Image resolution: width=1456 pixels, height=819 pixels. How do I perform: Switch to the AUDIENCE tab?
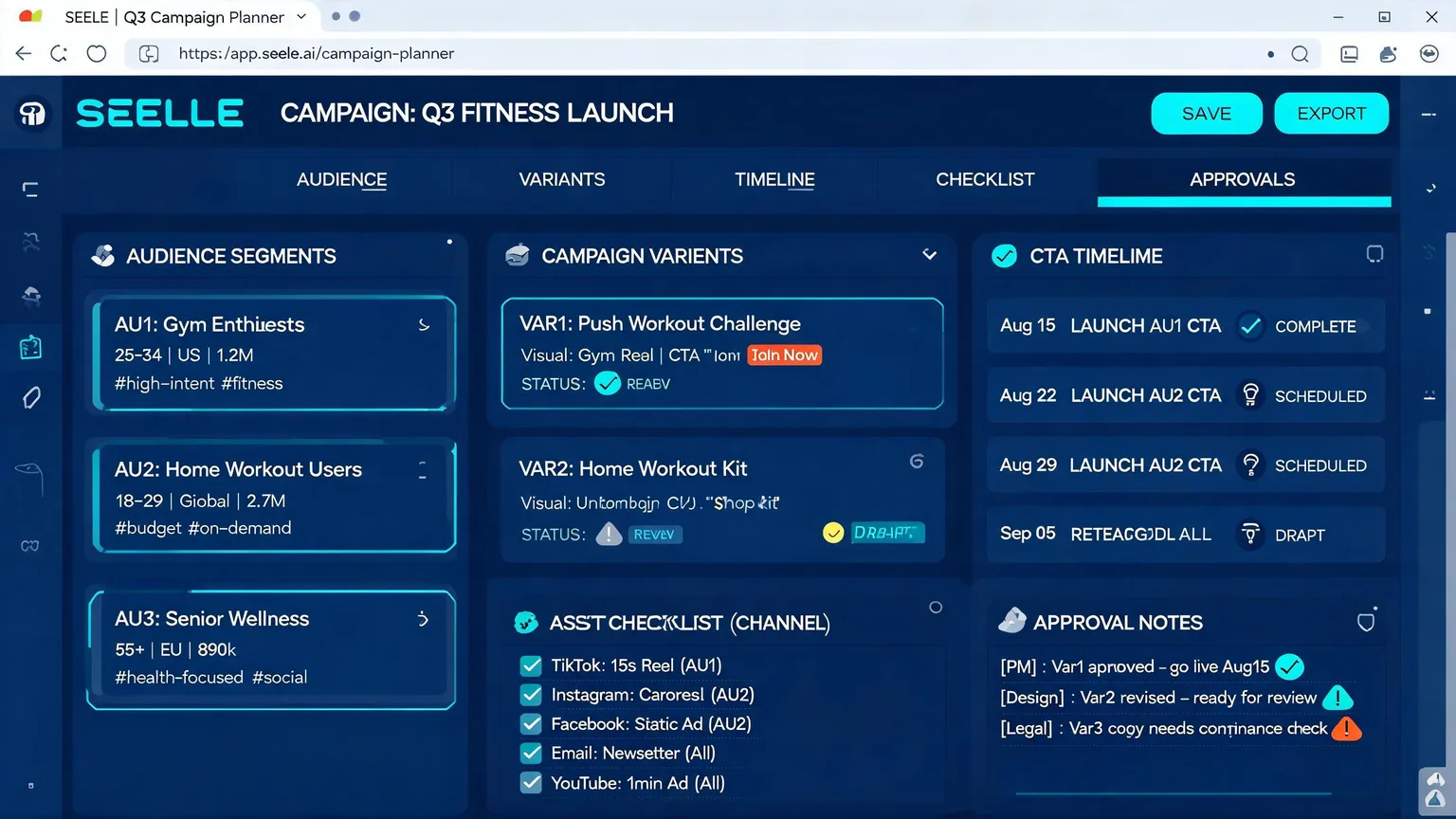click(341, 179)
